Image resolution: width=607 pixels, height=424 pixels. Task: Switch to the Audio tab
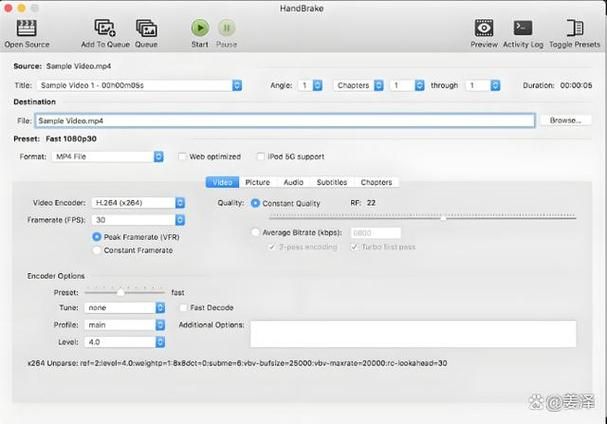click(293, 182)
